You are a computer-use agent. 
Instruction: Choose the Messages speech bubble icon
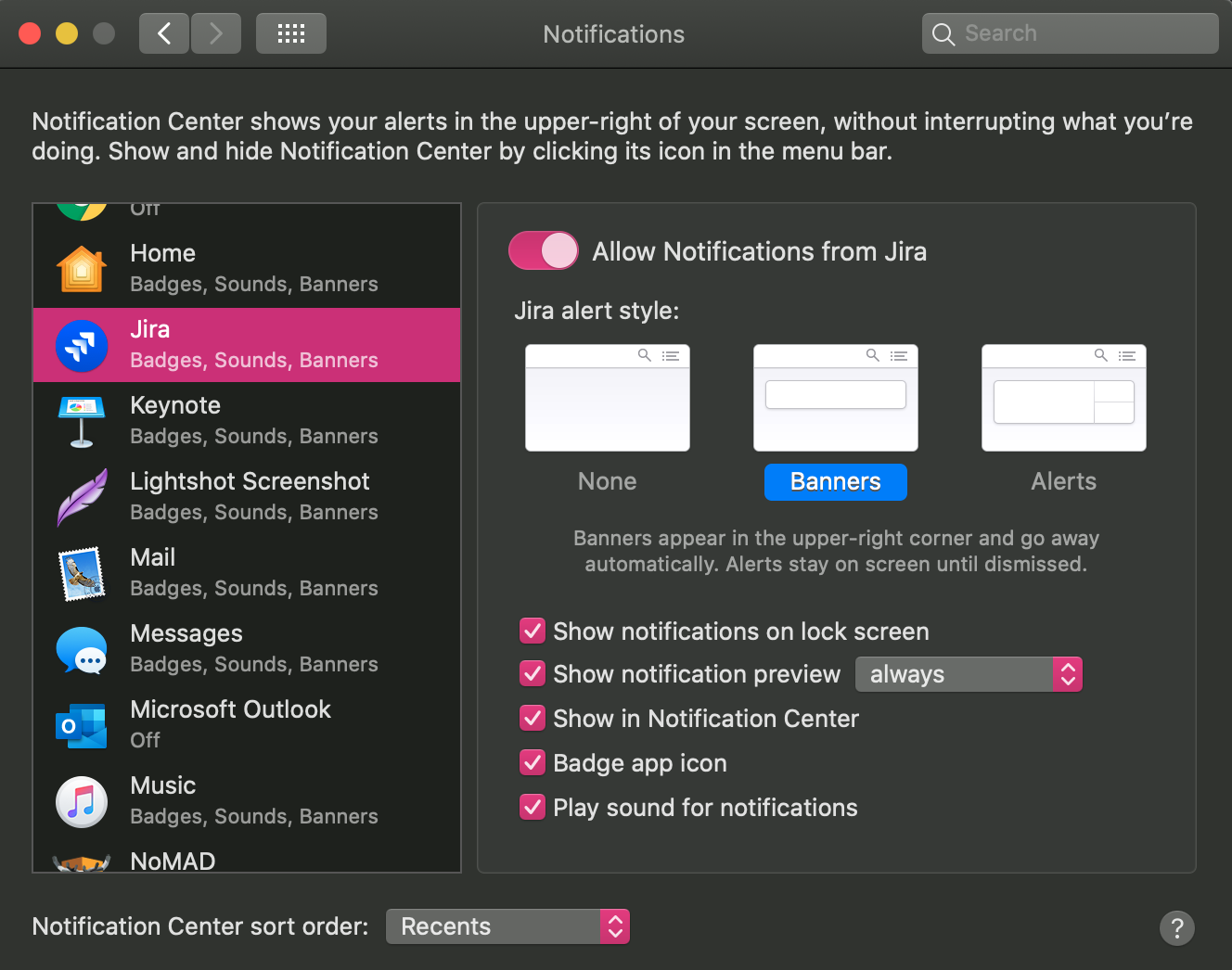tap(82, 649)
